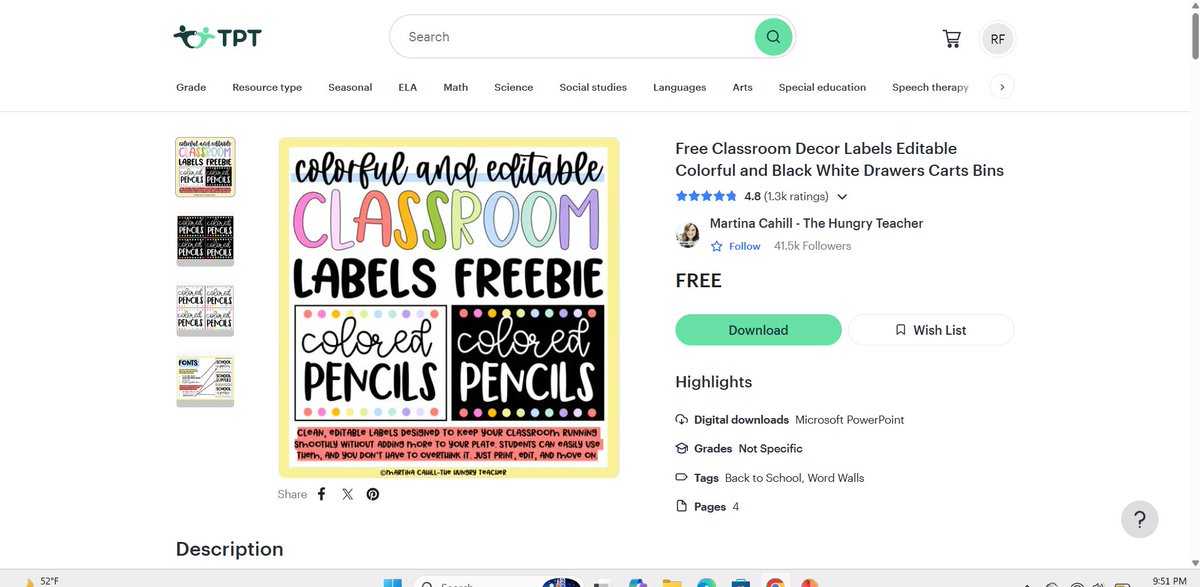Open the Arts menu

[742, 87]
